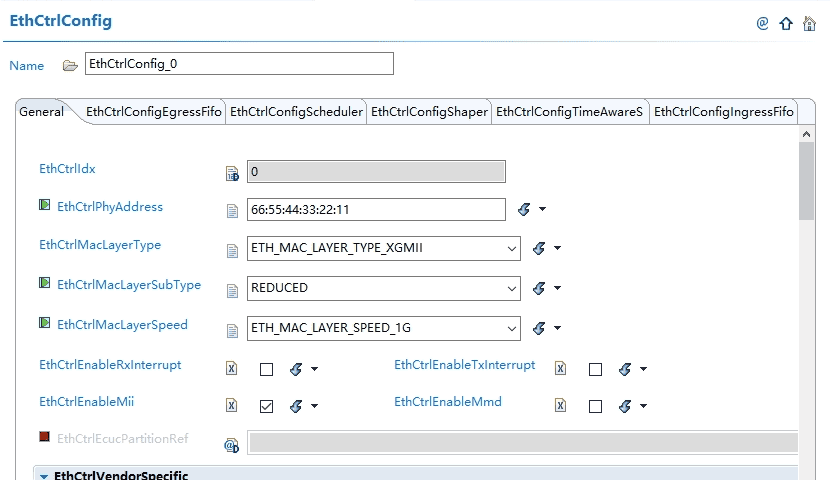Tick the EthCtrlEnableMmd checkbox
Image resolution: width=831 pixels, height=480 pixels.
[595, 406]
